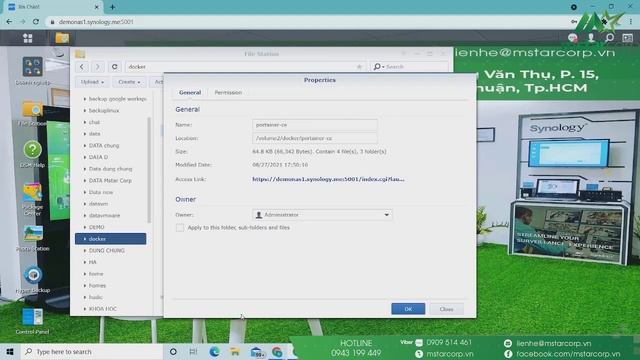640x360 pixels.
Task: Open DSM notifications chat icon
Action: pos(573,38)
